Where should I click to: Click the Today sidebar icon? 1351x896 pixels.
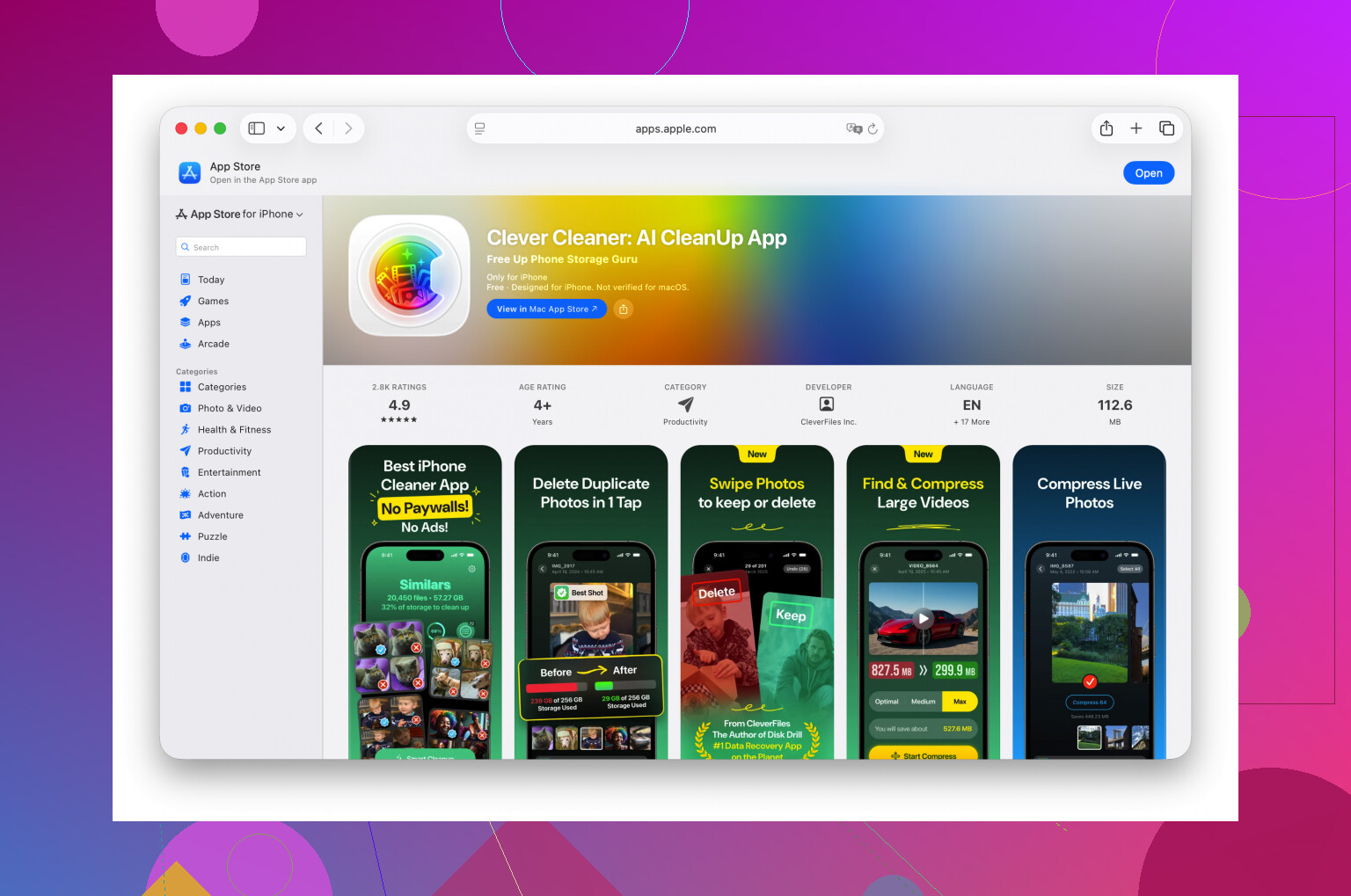[x=186, y=280]
